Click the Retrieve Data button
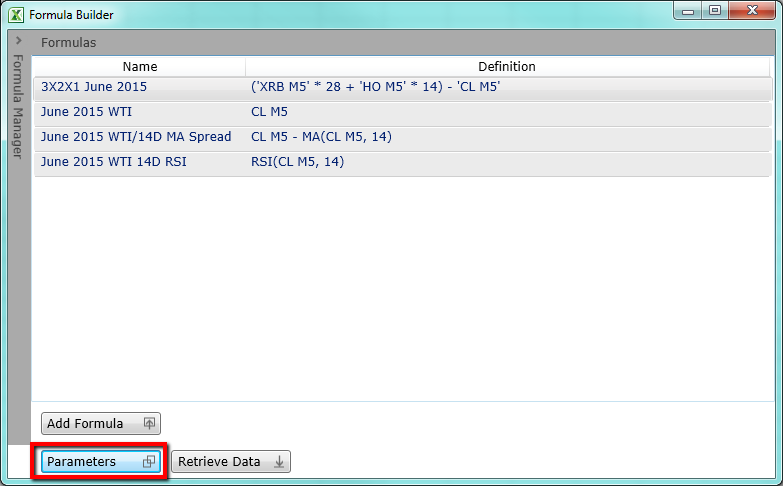The width and height of the screenshot is (783, 486). (x=231, y=461)
